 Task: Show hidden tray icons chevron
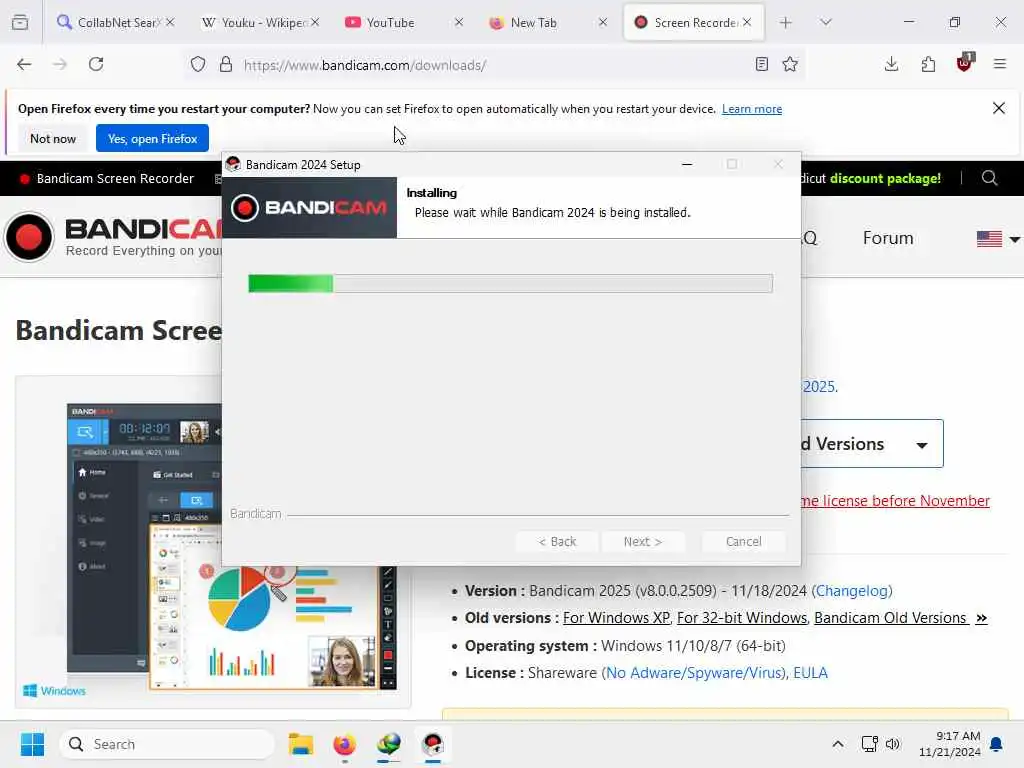838,744
